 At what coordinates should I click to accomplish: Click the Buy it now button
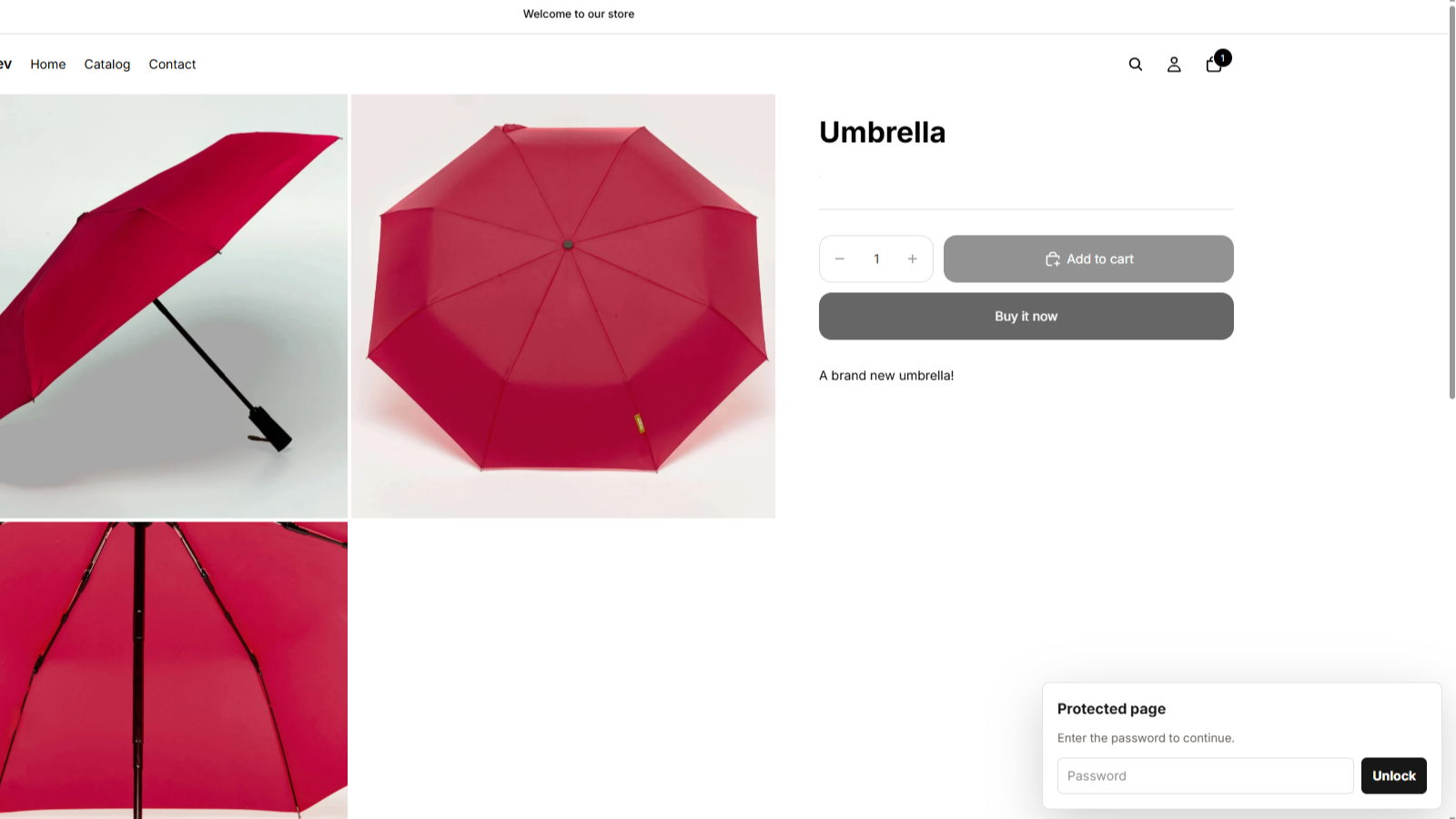(x=1026, y=317)
